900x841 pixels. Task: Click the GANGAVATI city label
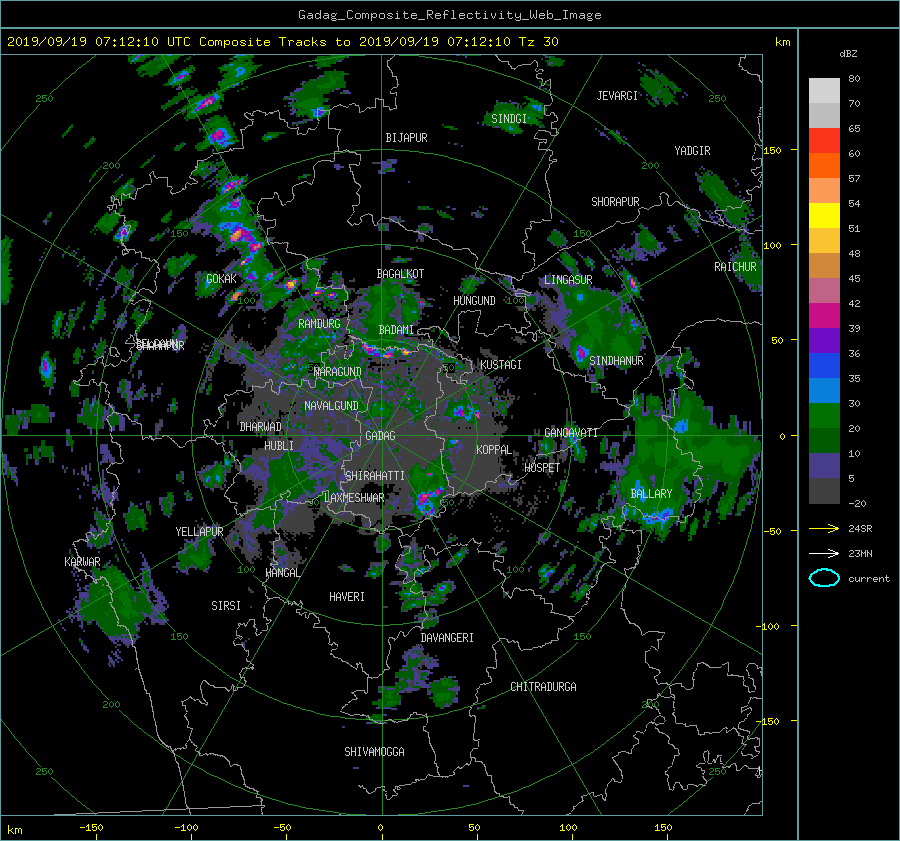pos(571,433)
